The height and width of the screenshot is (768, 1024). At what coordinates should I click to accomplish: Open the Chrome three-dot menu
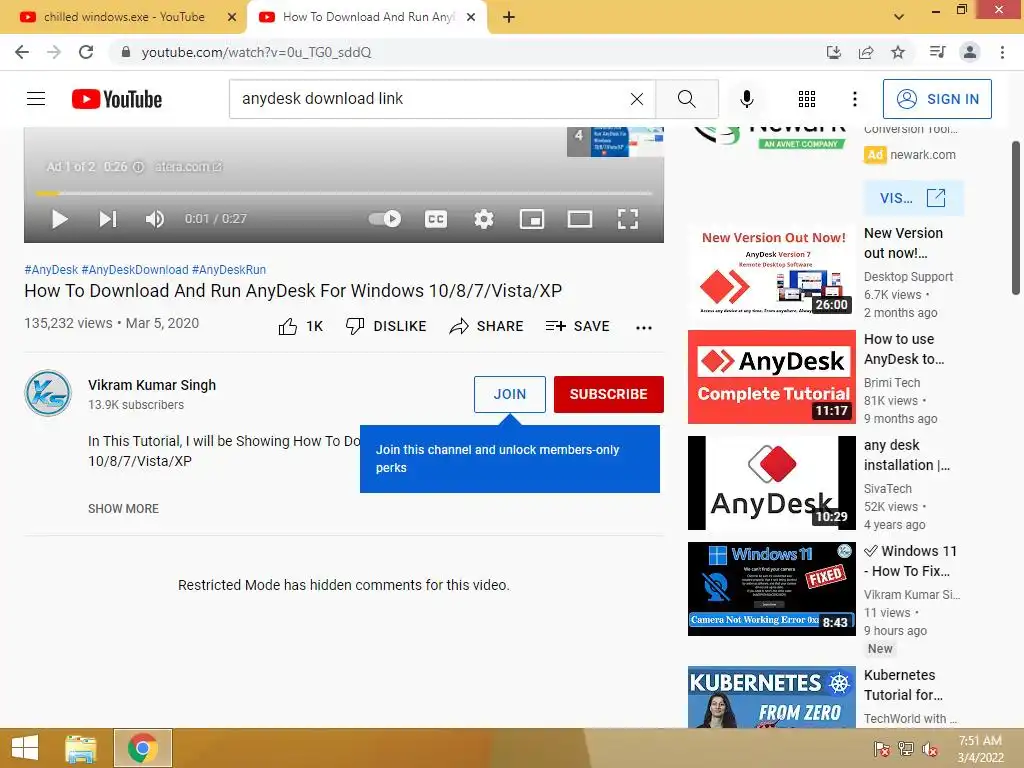(x=1002, y=52)
